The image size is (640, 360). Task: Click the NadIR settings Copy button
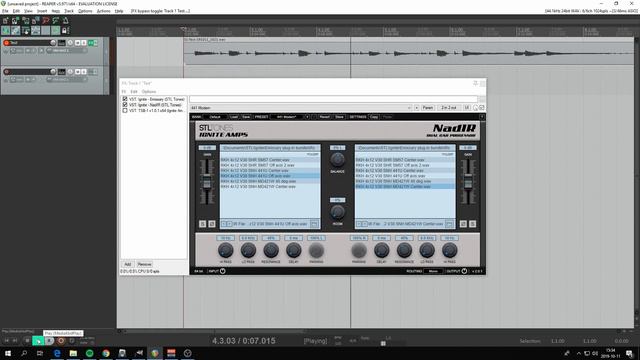point(374,117)
